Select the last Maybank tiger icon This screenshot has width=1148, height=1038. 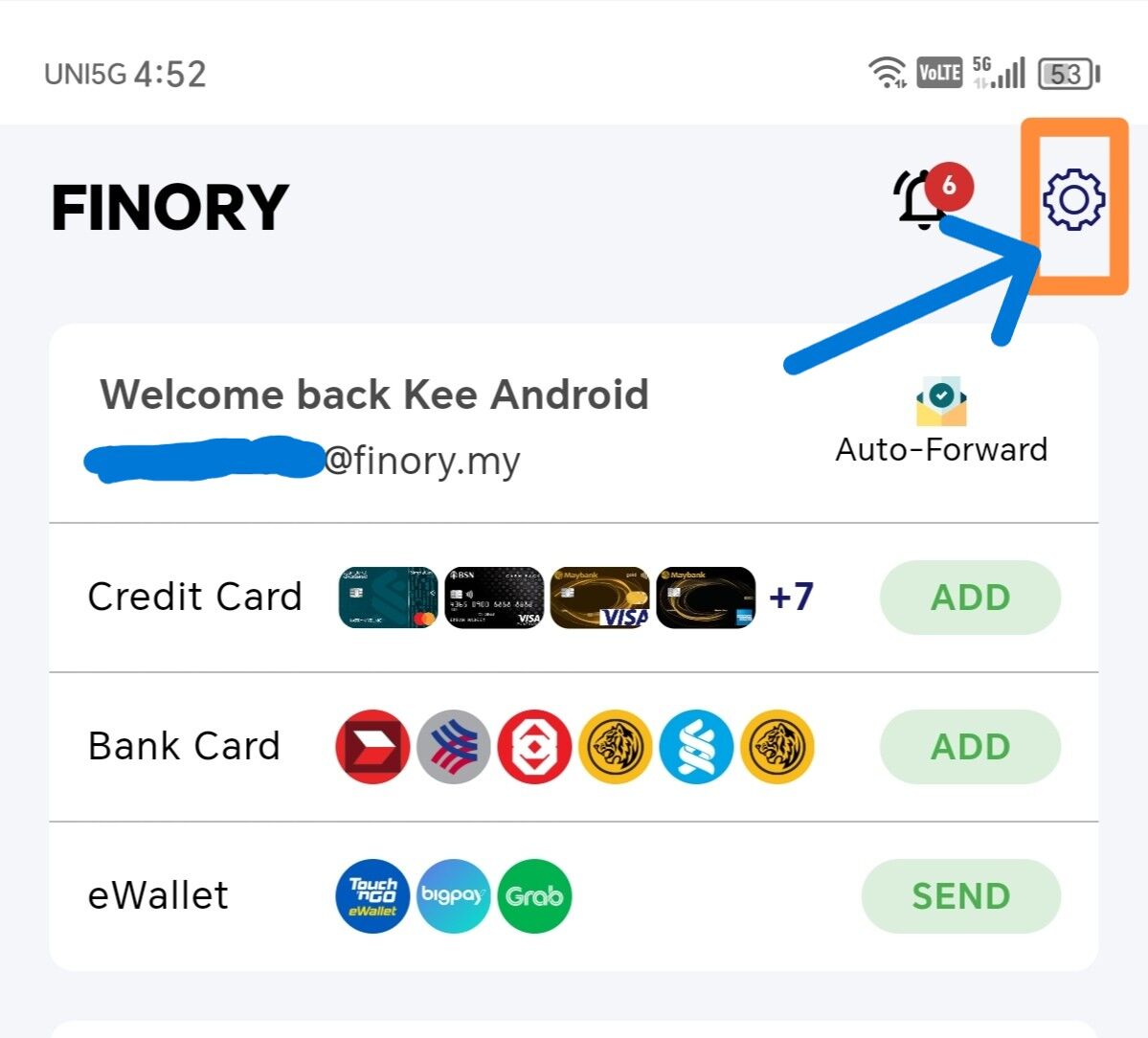pos(777,747)
